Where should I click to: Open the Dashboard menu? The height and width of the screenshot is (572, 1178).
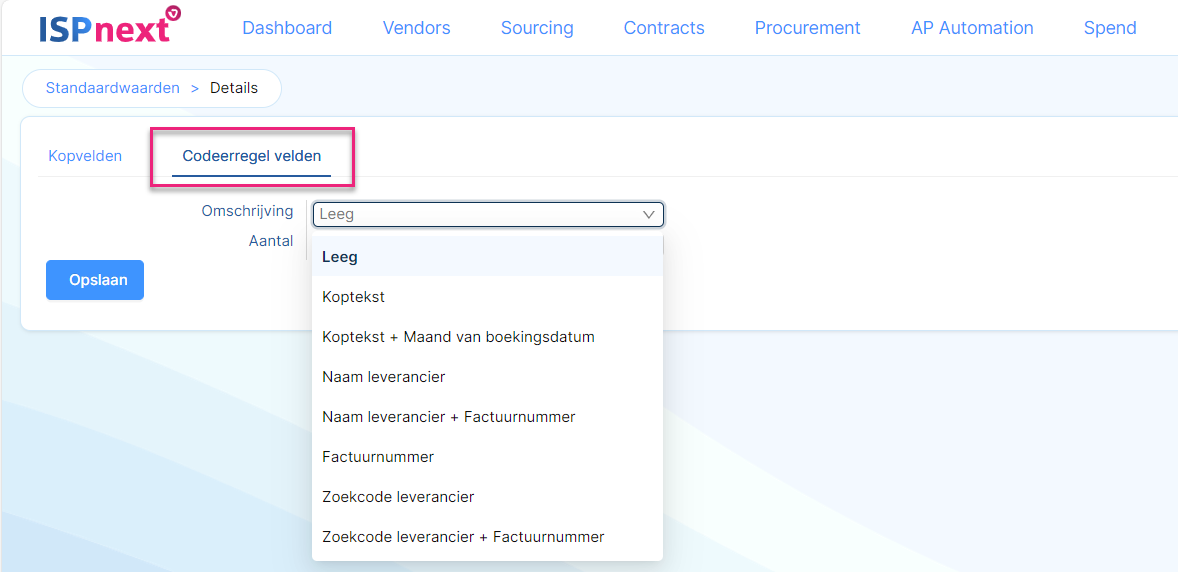(287, 29)
